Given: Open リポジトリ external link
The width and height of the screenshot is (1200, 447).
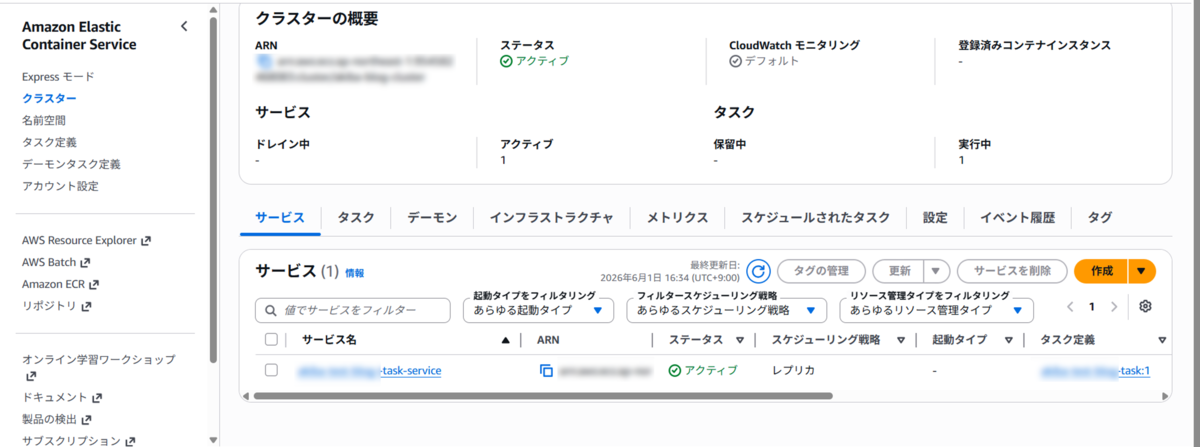Looking at the screenshot, I should click(x=56, y=306).
